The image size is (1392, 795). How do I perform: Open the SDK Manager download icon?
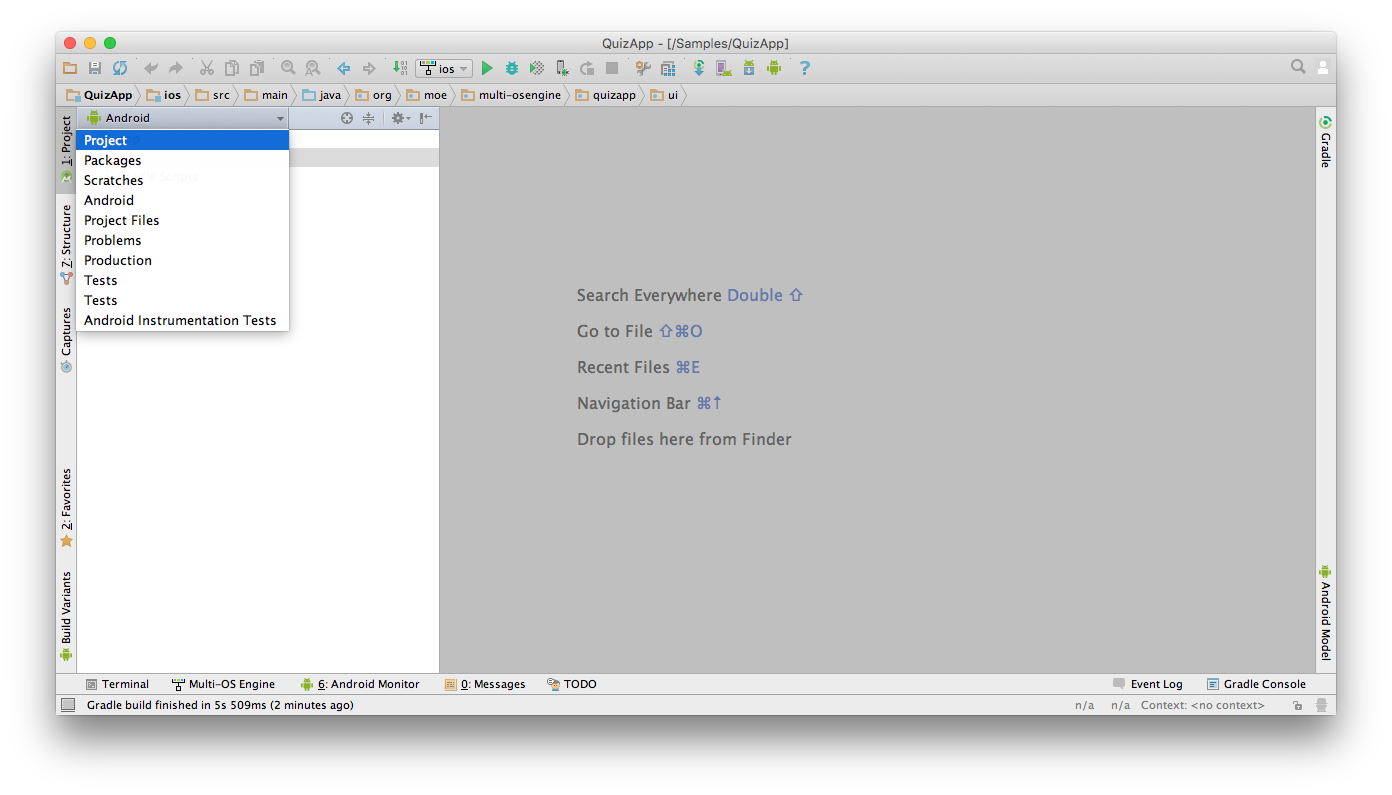point(749,68)
